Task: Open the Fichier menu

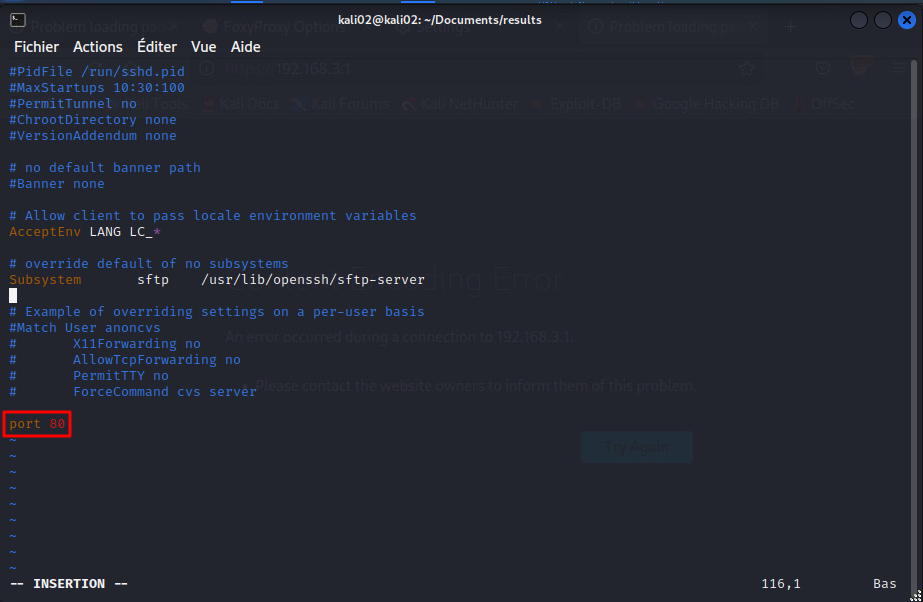Action: click(36, 47)
